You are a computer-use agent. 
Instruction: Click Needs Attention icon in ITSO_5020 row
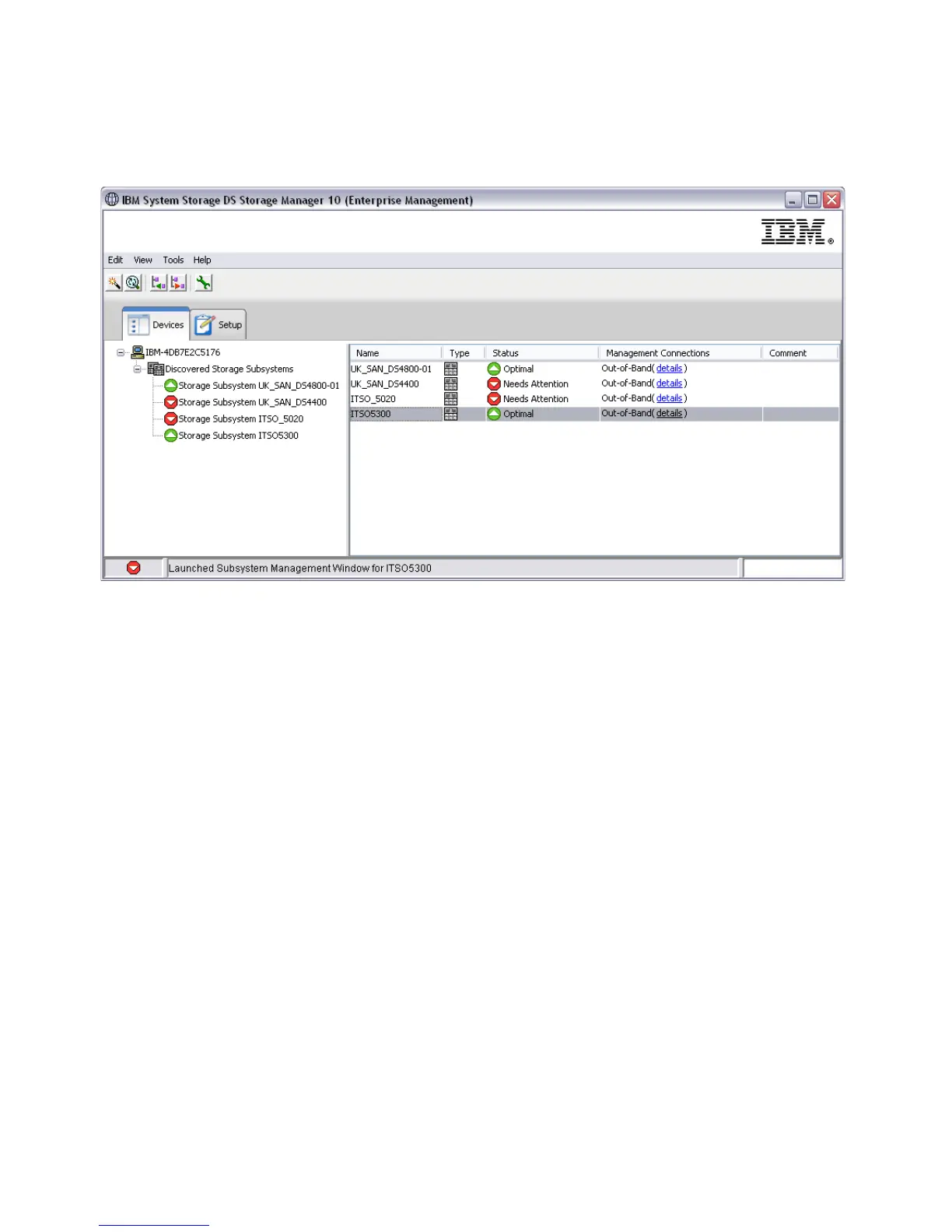tap(494, 398)
